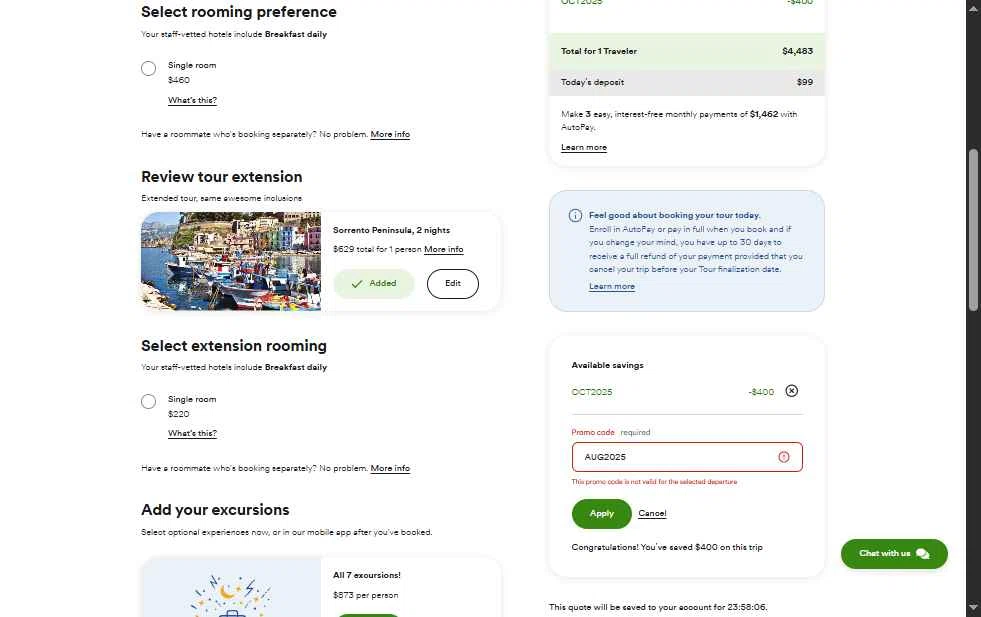Image resolution: width=981 pixels, height=617 pixels.
Task: Click the promo code not valid error message
Action: pos(654,482)
